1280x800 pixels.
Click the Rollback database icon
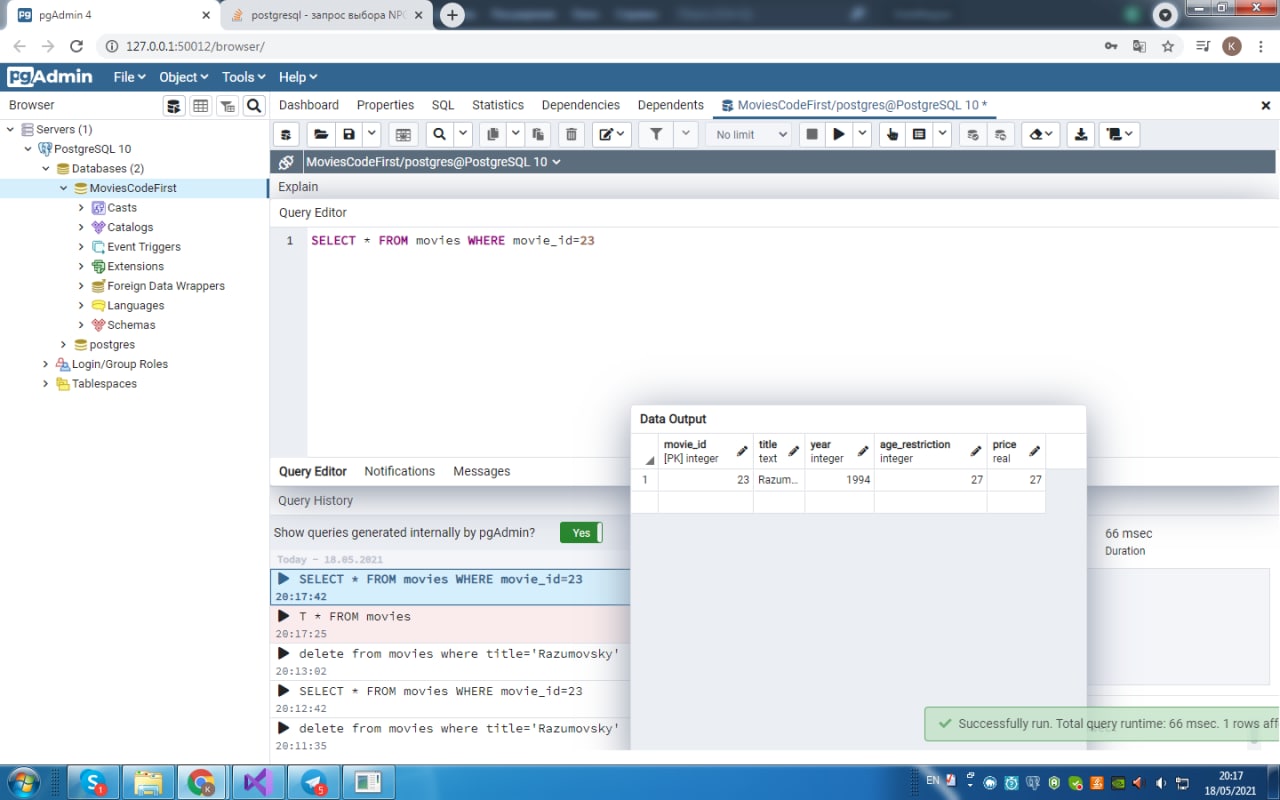point(1001,134)
